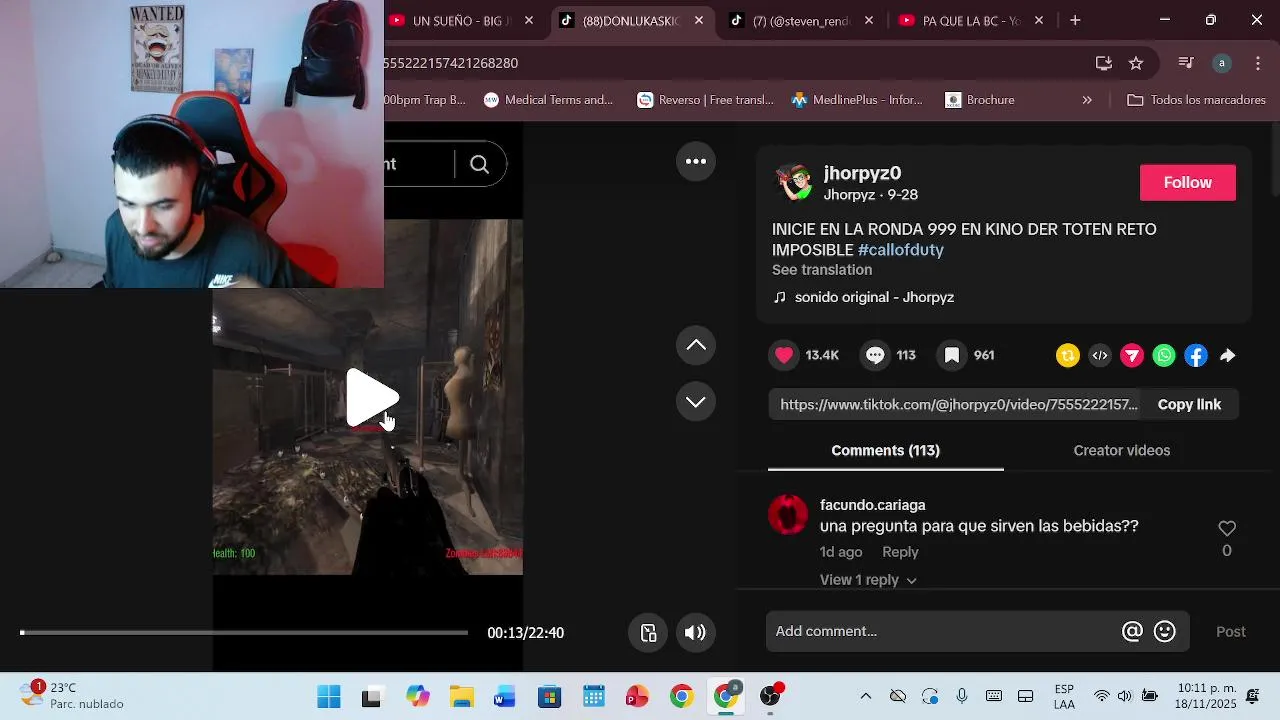Image resolution: width=1280 pixels, height=720 pixels.
Task: Open the Windows Start menu
Action: 328,696
